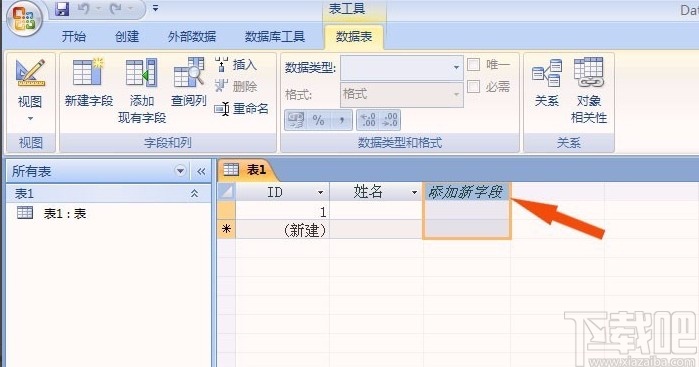
Task: Click select-all corner of datasheet
Action: [x=226, y=192]
